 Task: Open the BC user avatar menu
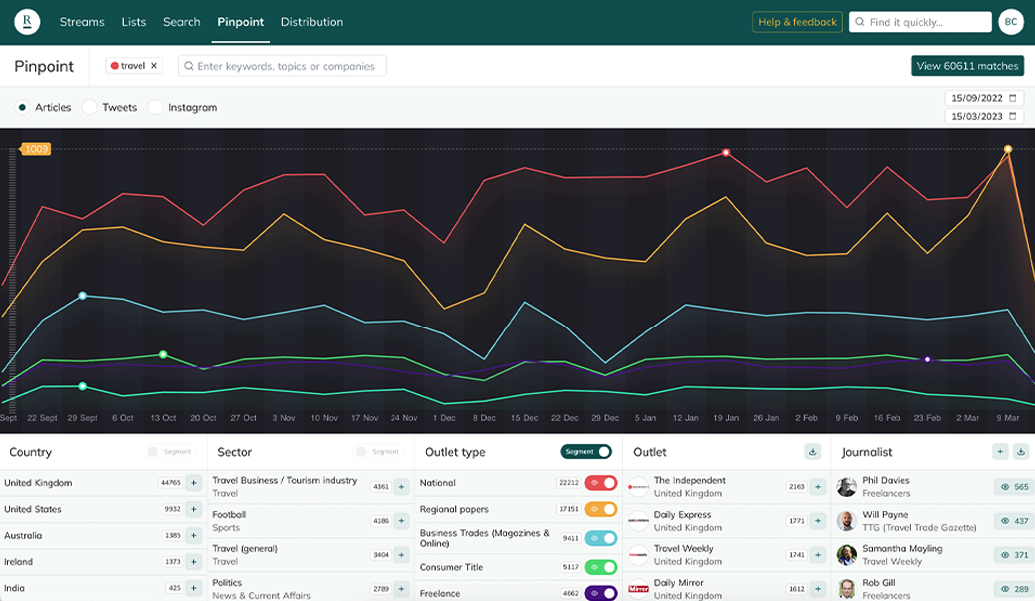(1010, 22)
